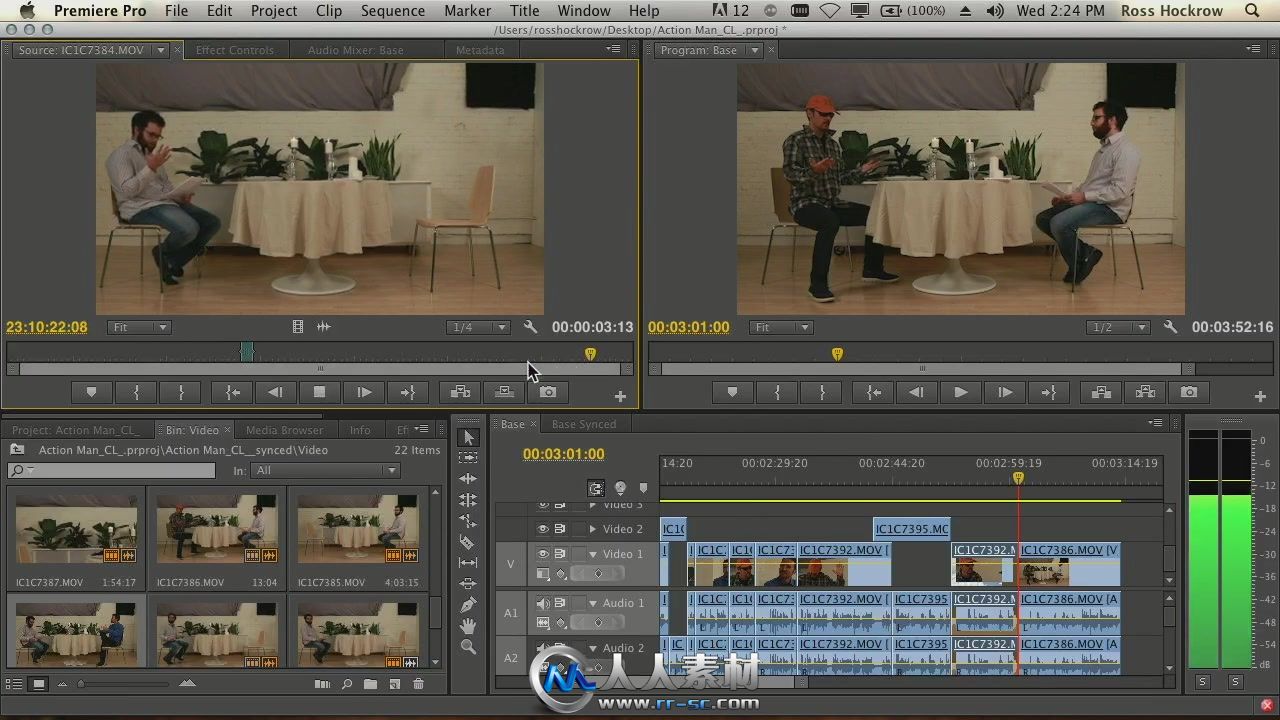Select the Selection tool arrow
The height and width of the screenshot is (720, 1280).
click(x=468, y=437)
